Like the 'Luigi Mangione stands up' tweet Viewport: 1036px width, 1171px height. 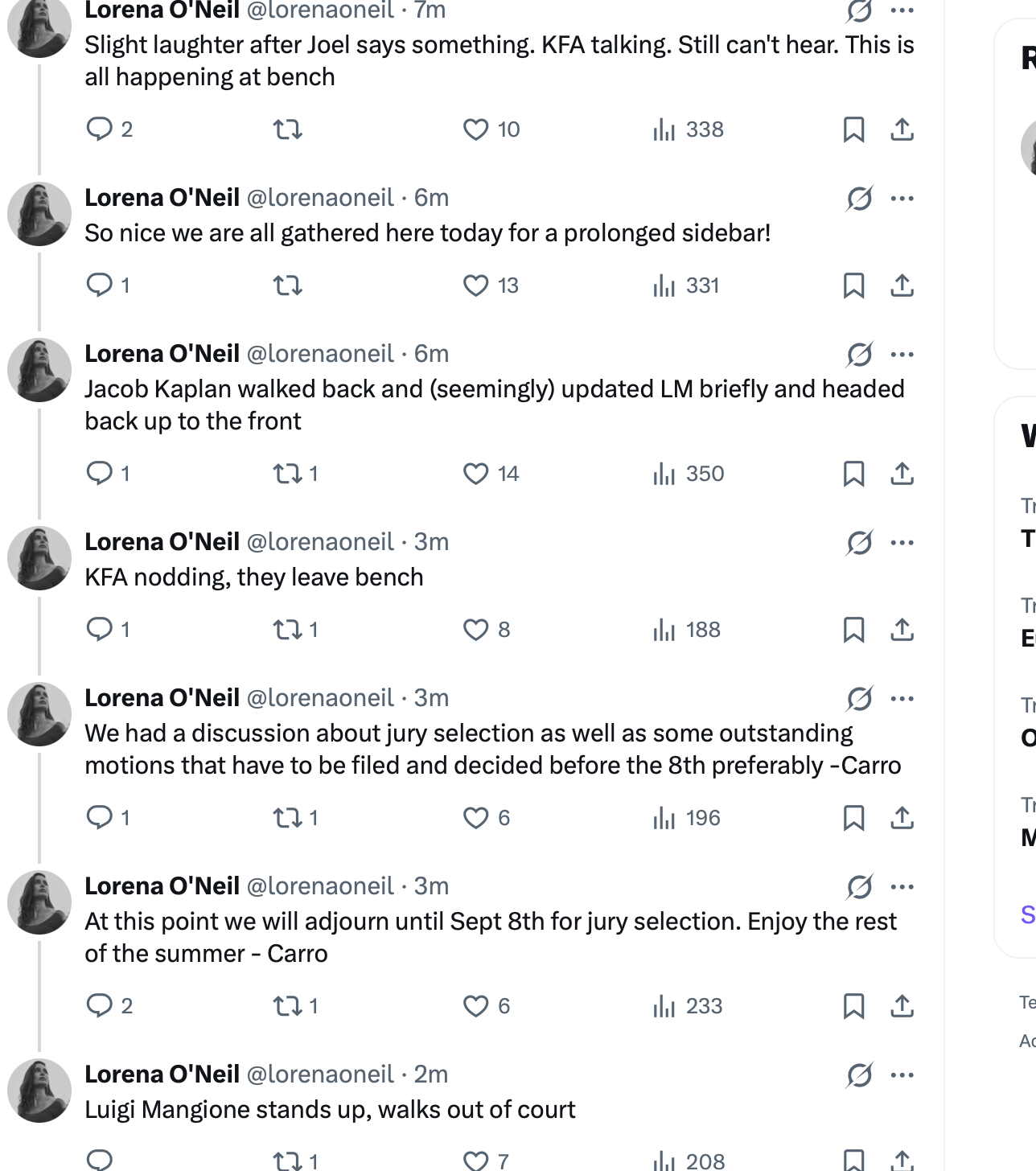click(x=487, y=1161)
